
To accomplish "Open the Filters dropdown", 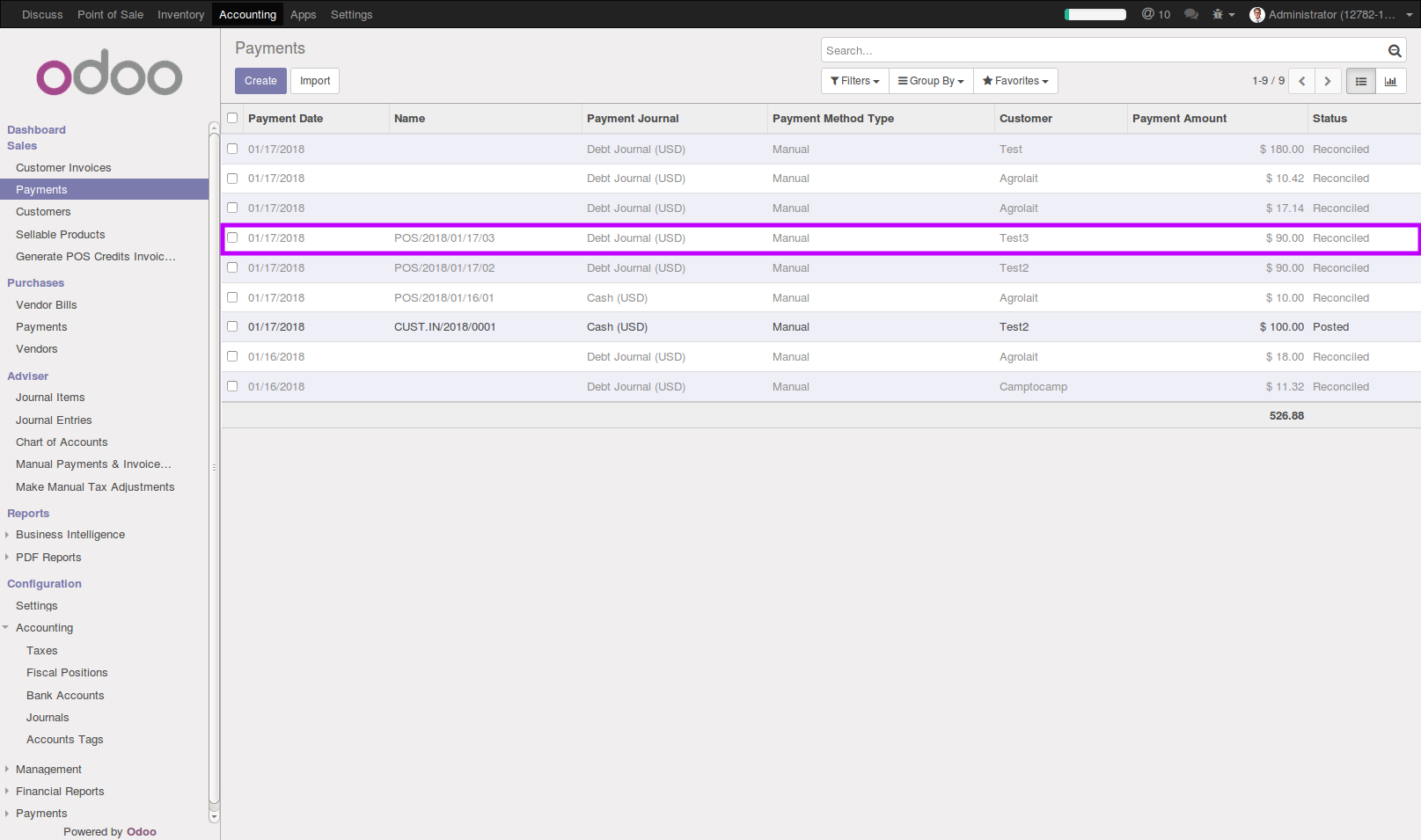I will click(853, 80).
